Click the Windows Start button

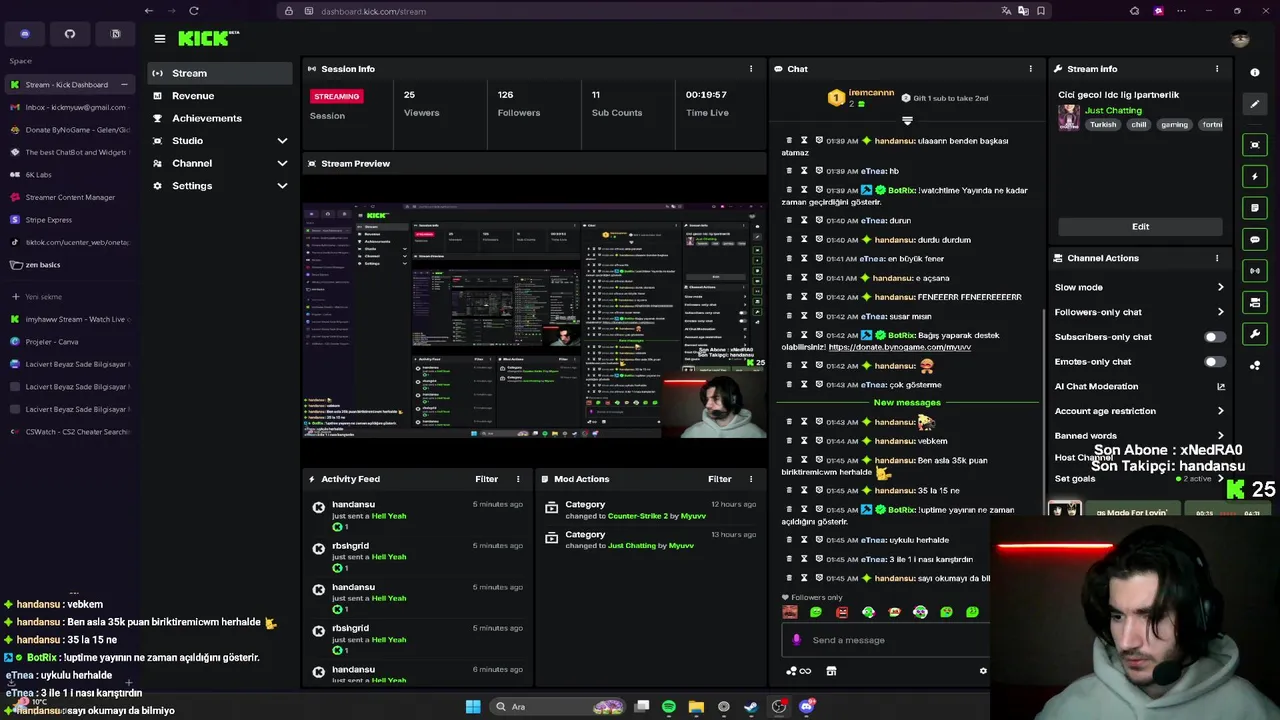(473, 706)
